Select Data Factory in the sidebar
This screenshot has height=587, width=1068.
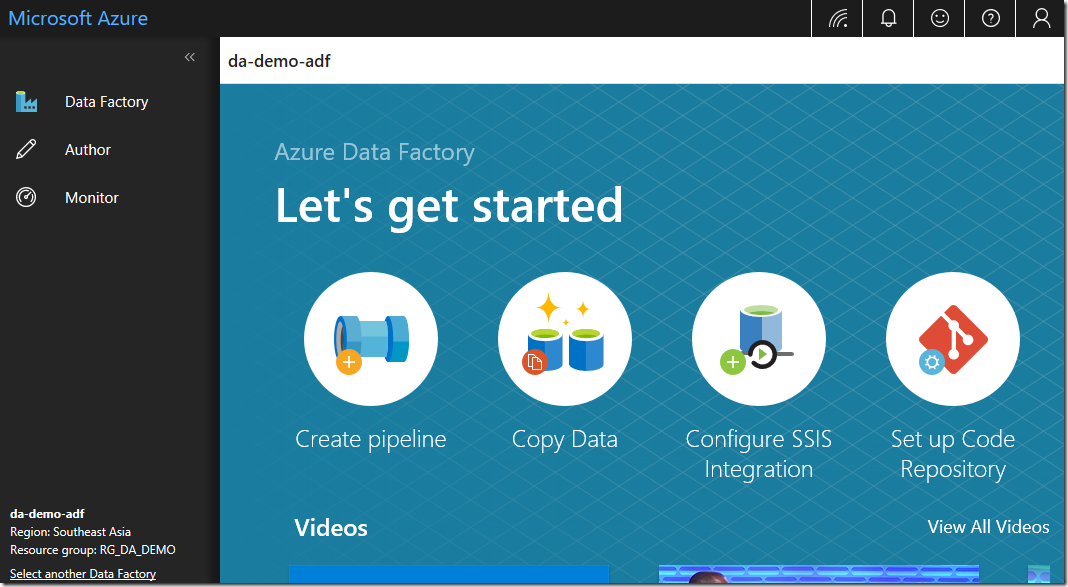click(x=106, y=102)
